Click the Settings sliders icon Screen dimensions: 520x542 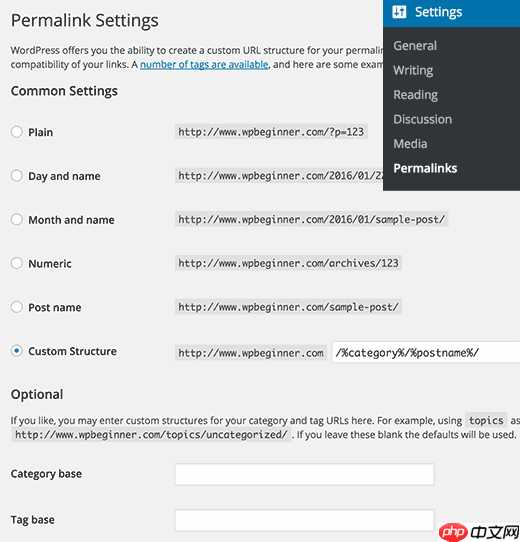tap(399, 12)
